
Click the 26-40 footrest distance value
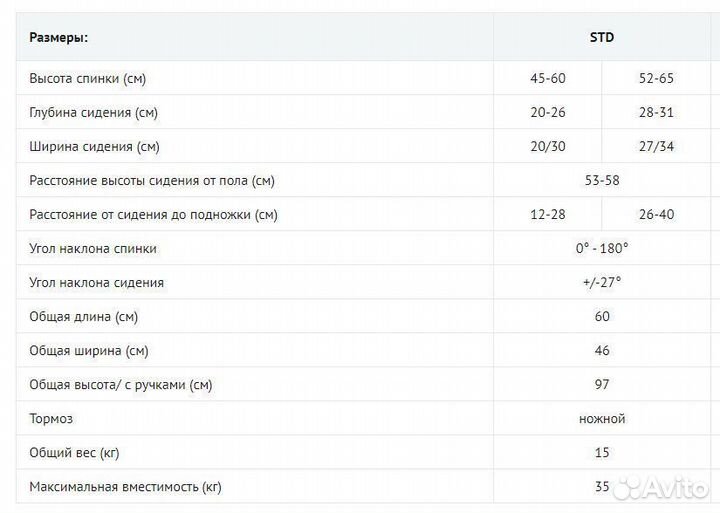tap(656, 214)
